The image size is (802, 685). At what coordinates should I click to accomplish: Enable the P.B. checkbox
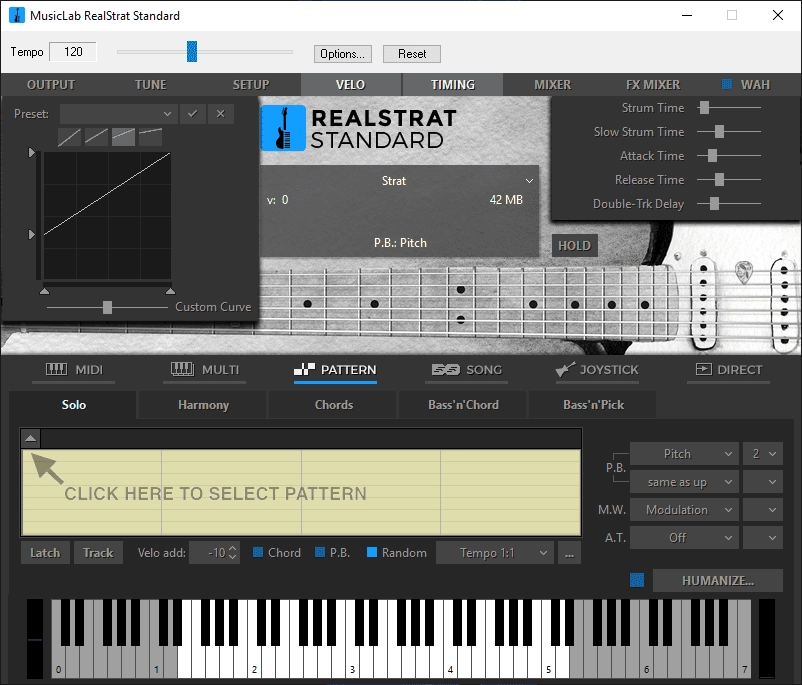(x=320, y=553)
